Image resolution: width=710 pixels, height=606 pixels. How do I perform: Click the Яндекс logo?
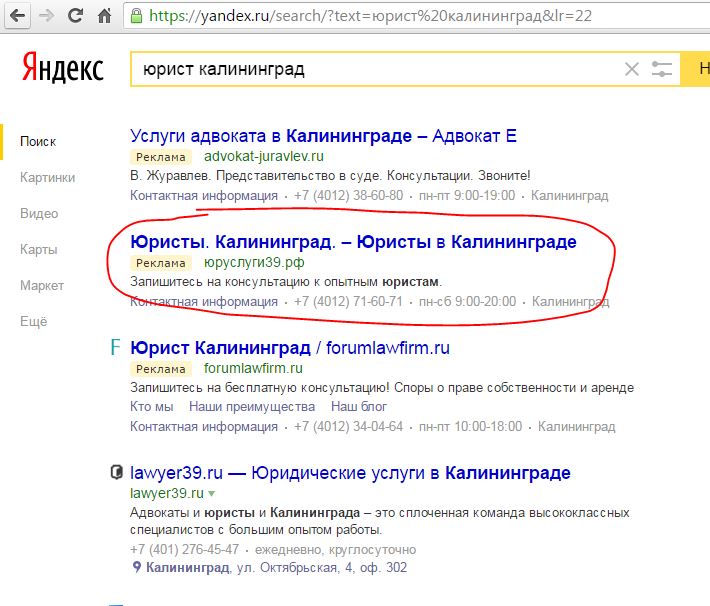pyautogui.click(x=62, y=68)
